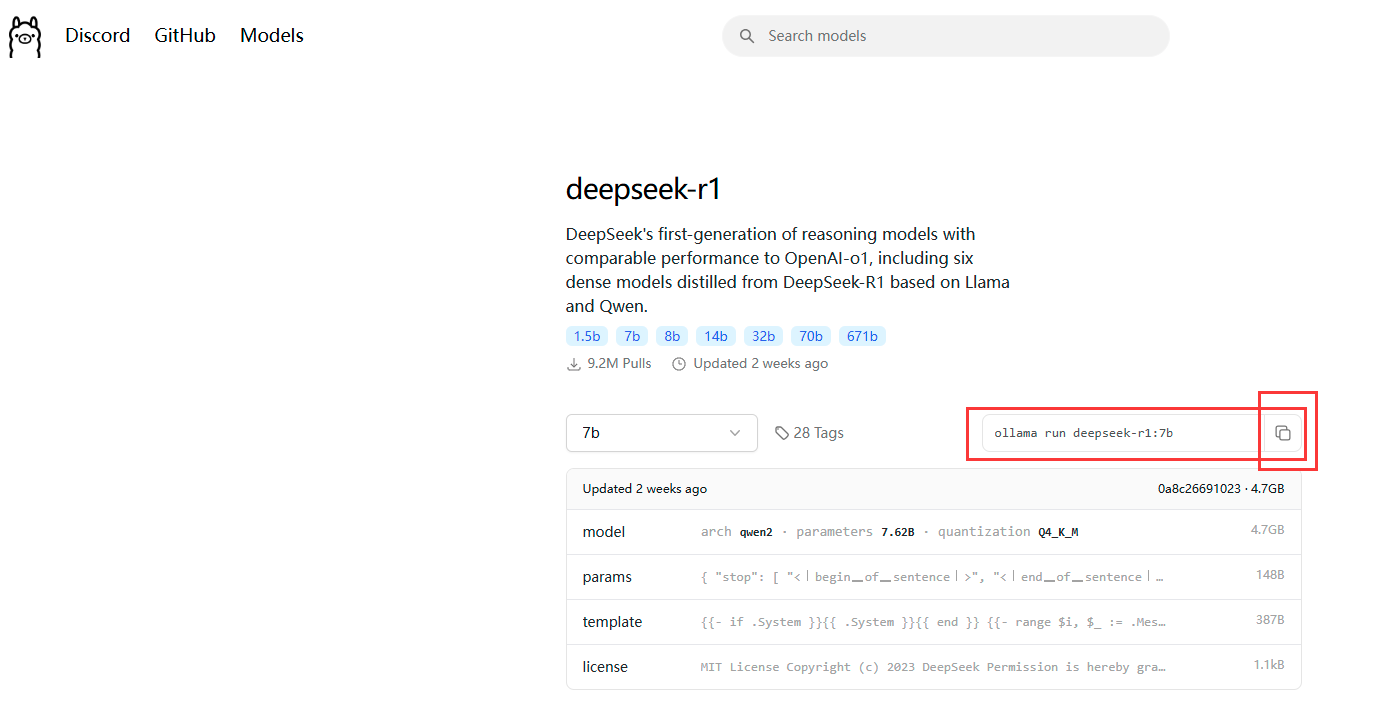Select the 1.5b size tag
1385x726 pixels.
tap(587, 336)
